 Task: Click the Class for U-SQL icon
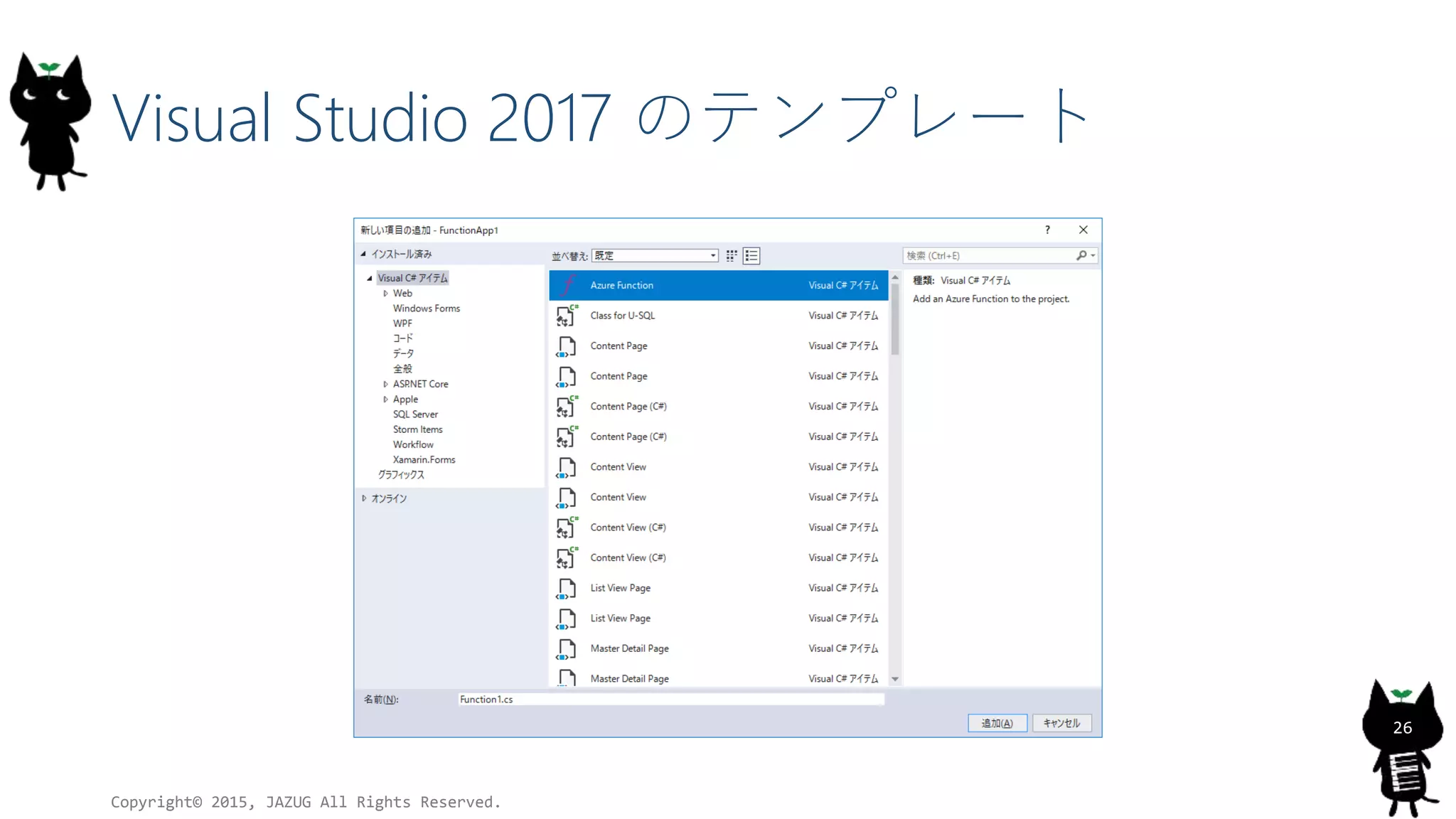(567, 316)
